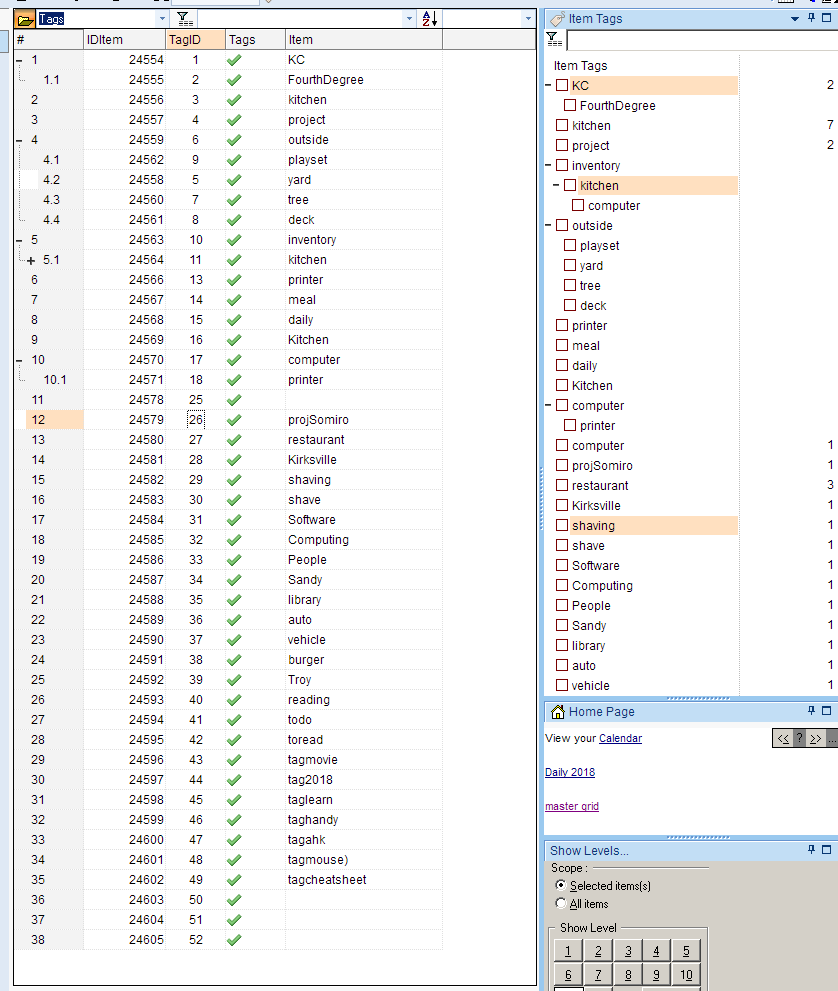838x991 pixels.
Task: Select the tagcheatsheet item cell
Action: [364, 880]
